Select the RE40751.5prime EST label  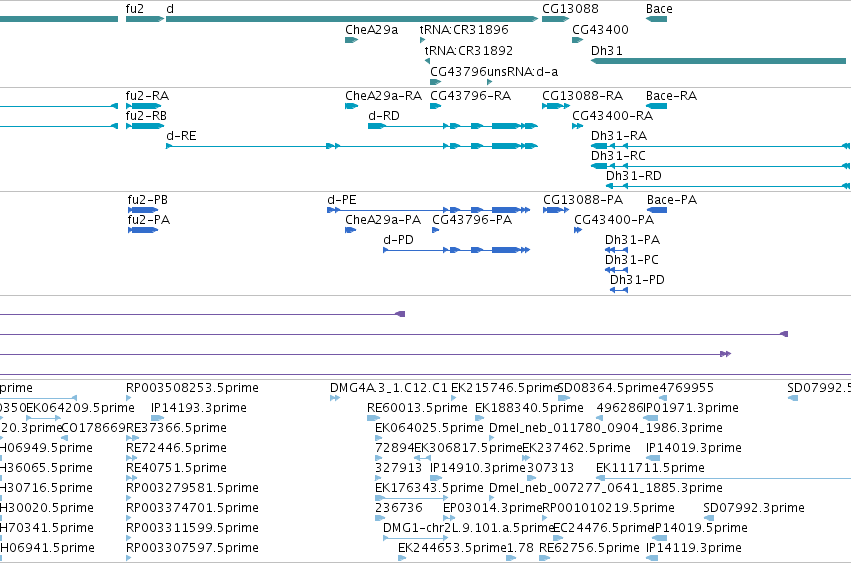click(176, 468)
